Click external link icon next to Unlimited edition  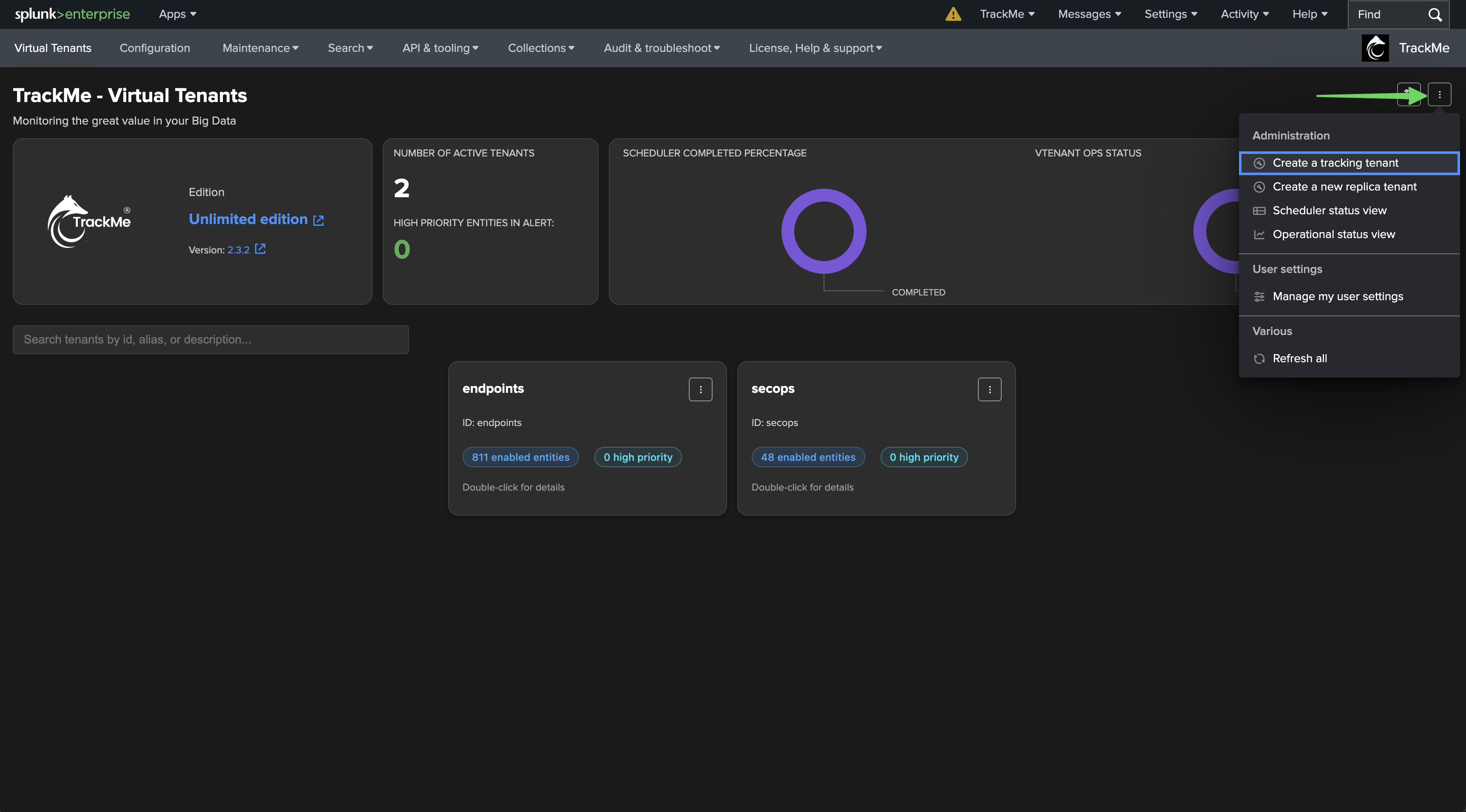point(319,220)
